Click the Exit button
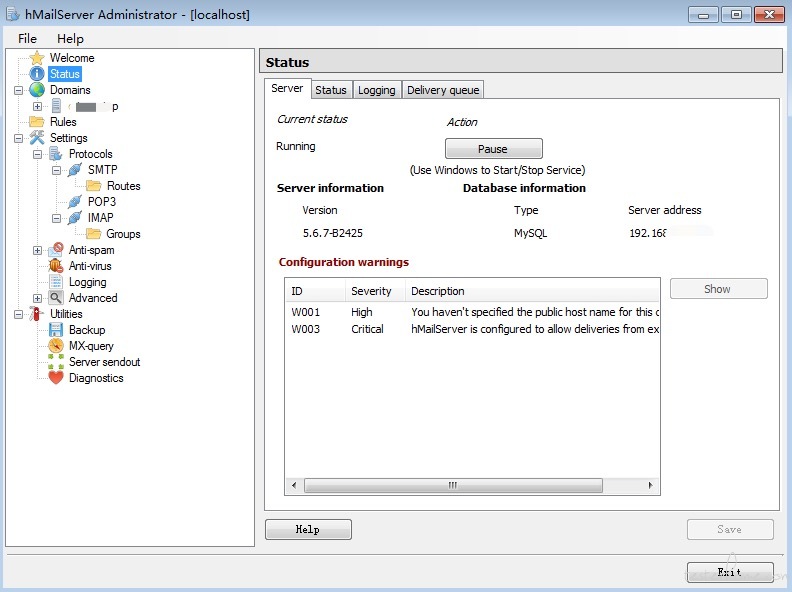The height and width of the screenshot is (592, 792). tap(730, 572)
